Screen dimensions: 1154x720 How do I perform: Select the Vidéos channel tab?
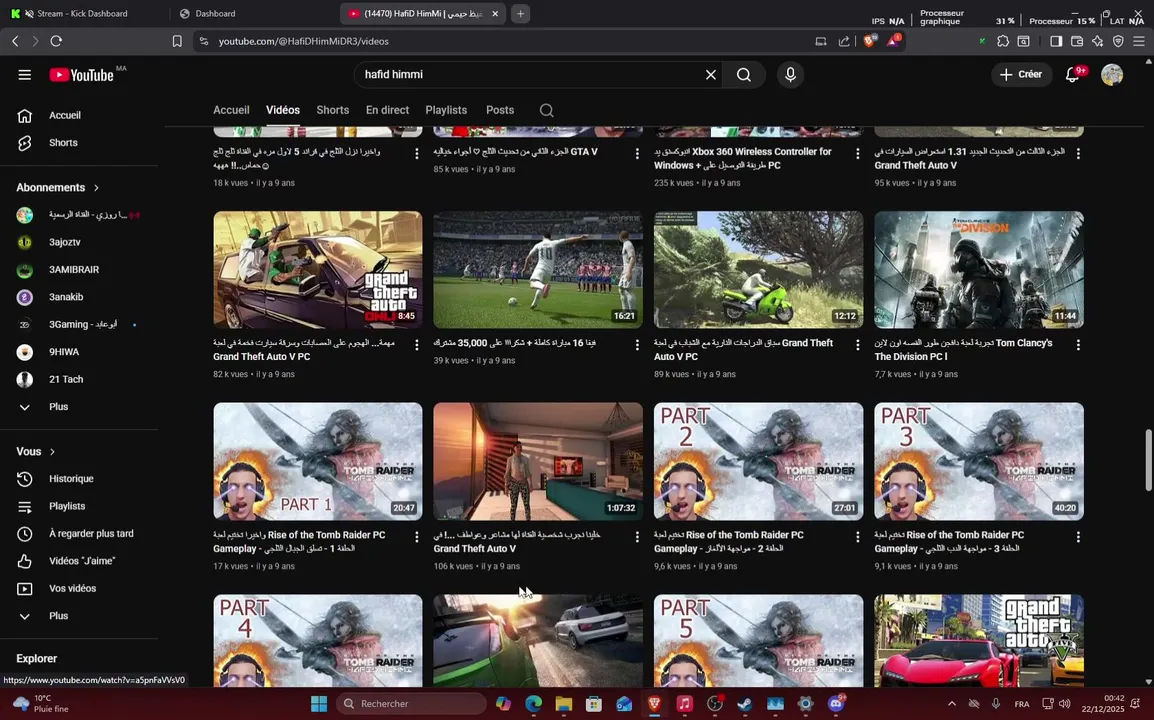(x=283, y=110)
